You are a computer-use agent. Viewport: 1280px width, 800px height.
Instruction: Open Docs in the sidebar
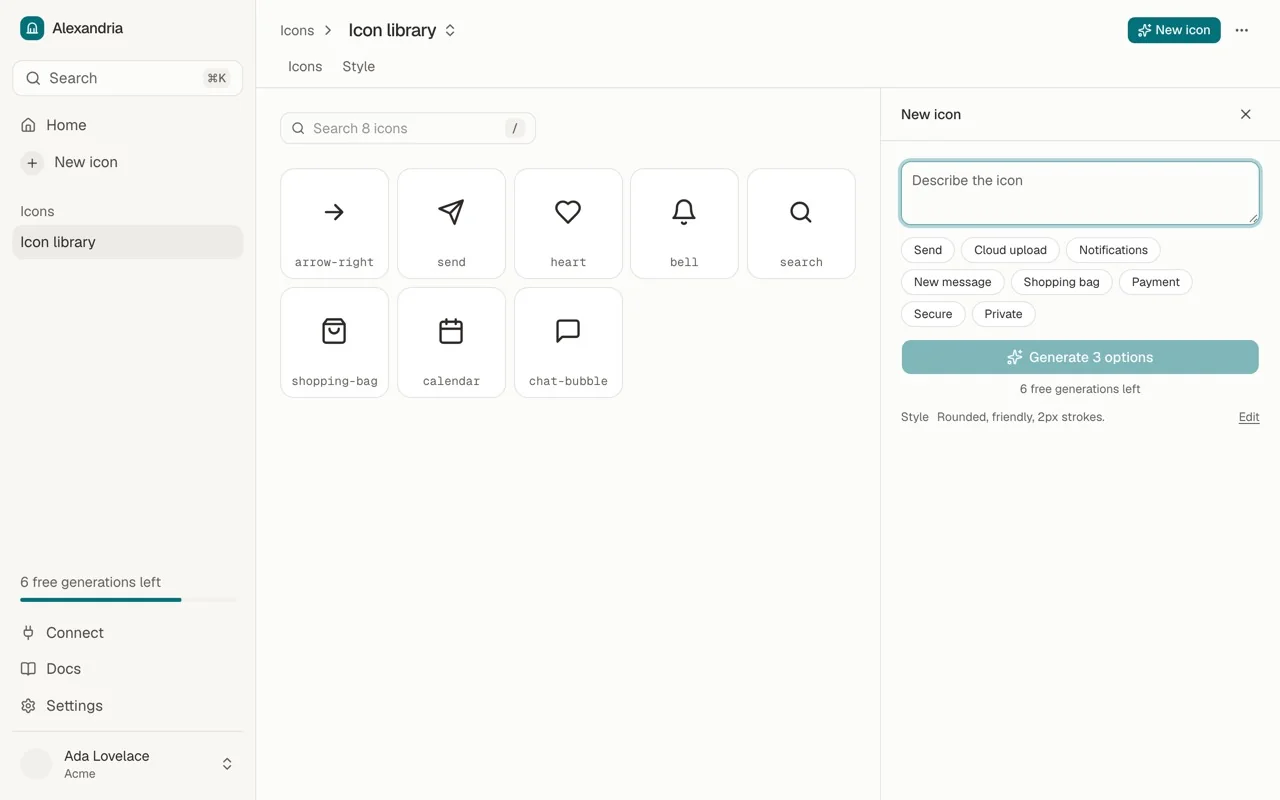[127, 669]
